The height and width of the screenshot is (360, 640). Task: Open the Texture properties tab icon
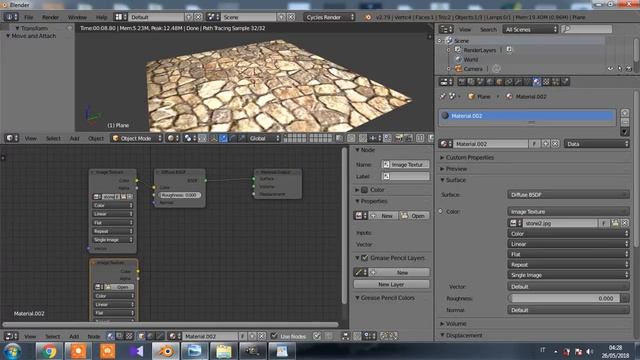(x=546, y=82)
